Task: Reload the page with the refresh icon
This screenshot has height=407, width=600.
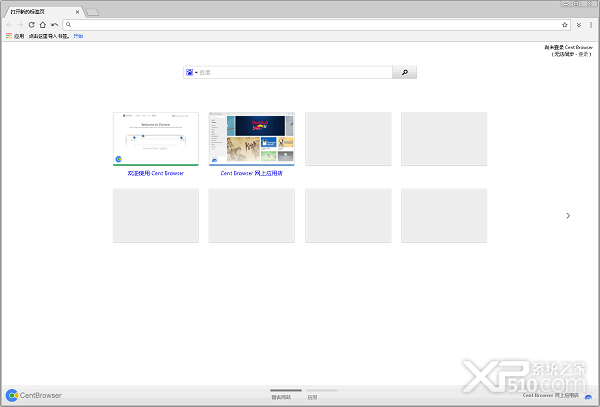Action: [31, 25]
